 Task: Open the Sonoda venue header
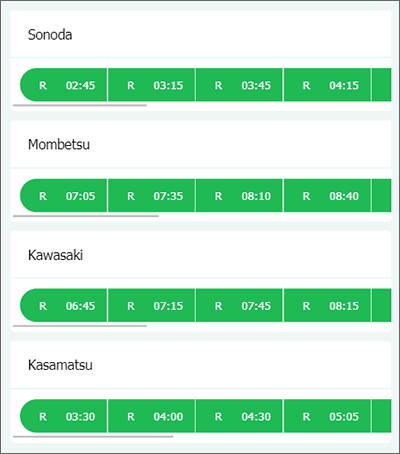coord(201,34)
